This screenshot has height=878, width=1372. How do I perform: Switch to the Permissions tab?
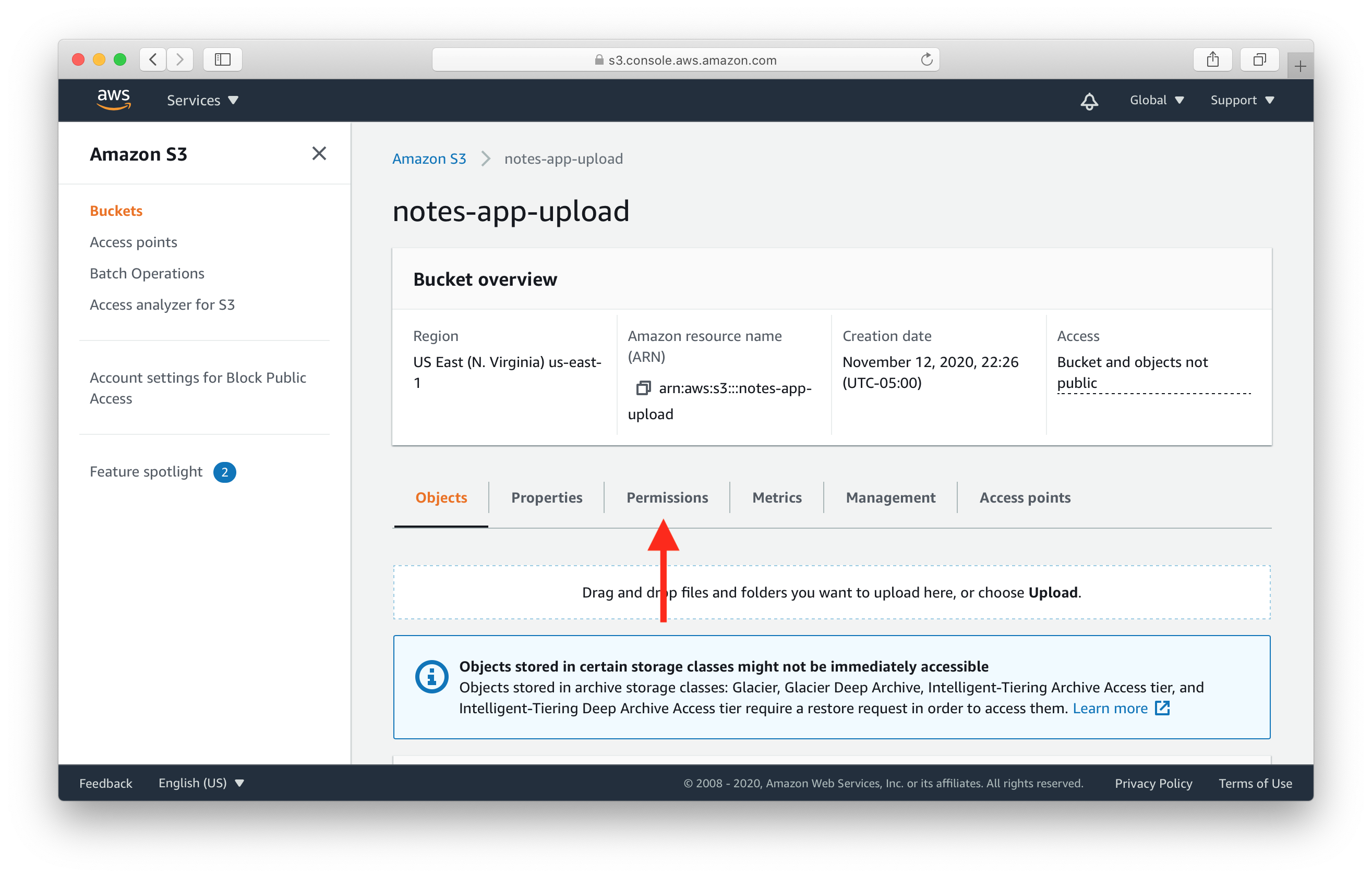(x=667, y=498)
